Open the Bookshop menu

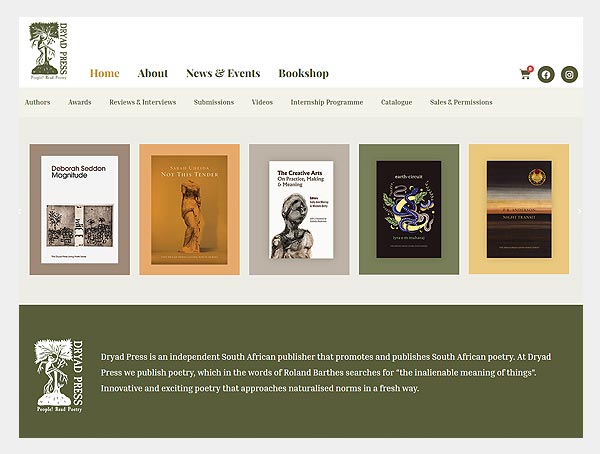pos(303,73)
